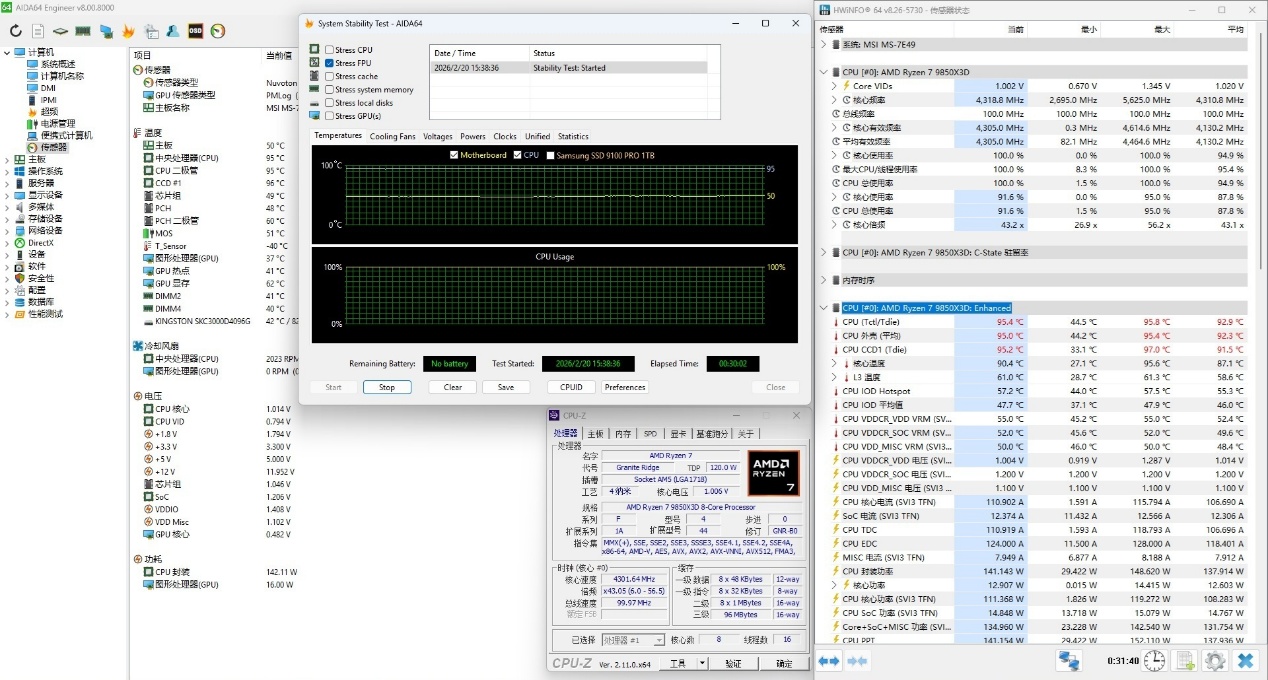Open AIDA64 toolbar OSD icon

click(x=196, y=31)
